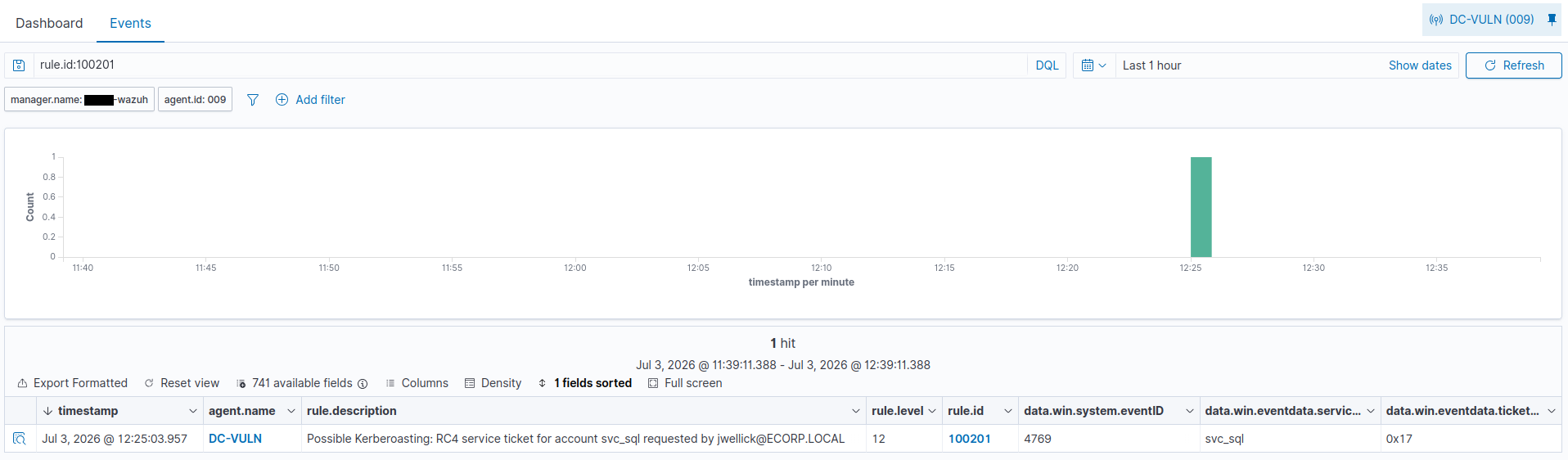The width and height of the screenshot is (1568, 460).
Task: Open the Columns selector
Action: point(417,383)
